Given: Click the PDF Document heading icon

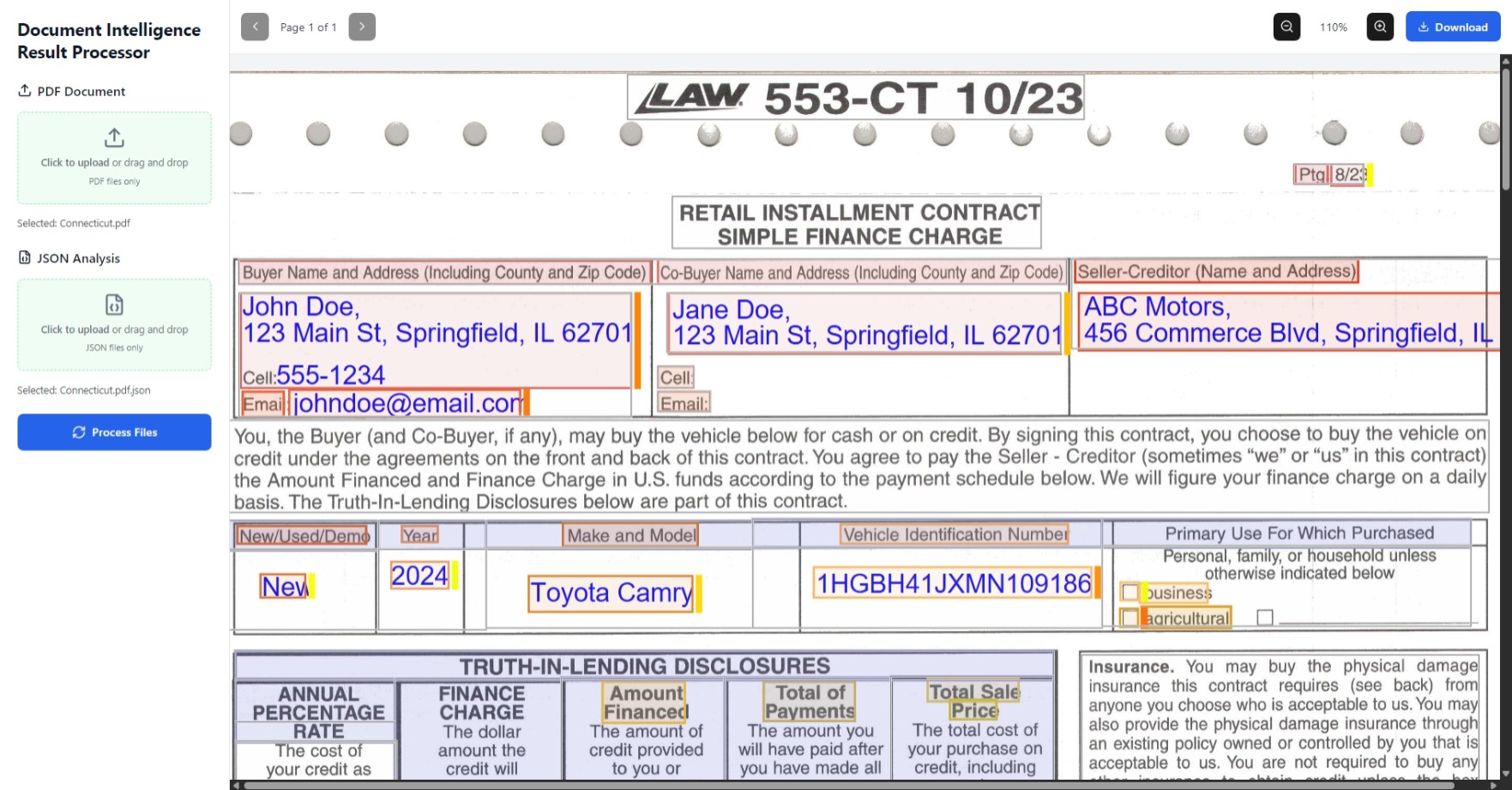Looking at the screenshot, I should (24, 91).
